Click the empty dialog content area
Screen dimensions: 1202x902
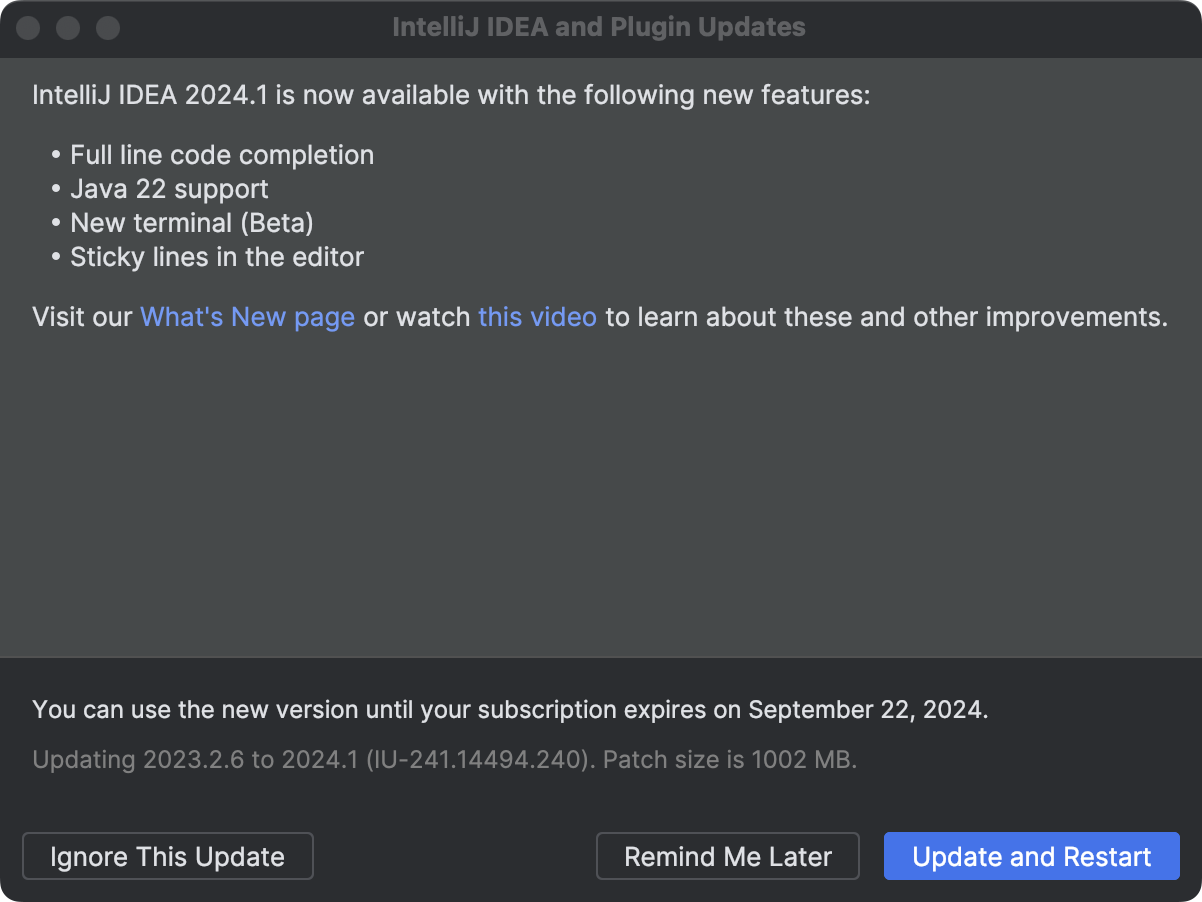click(600, 500)
